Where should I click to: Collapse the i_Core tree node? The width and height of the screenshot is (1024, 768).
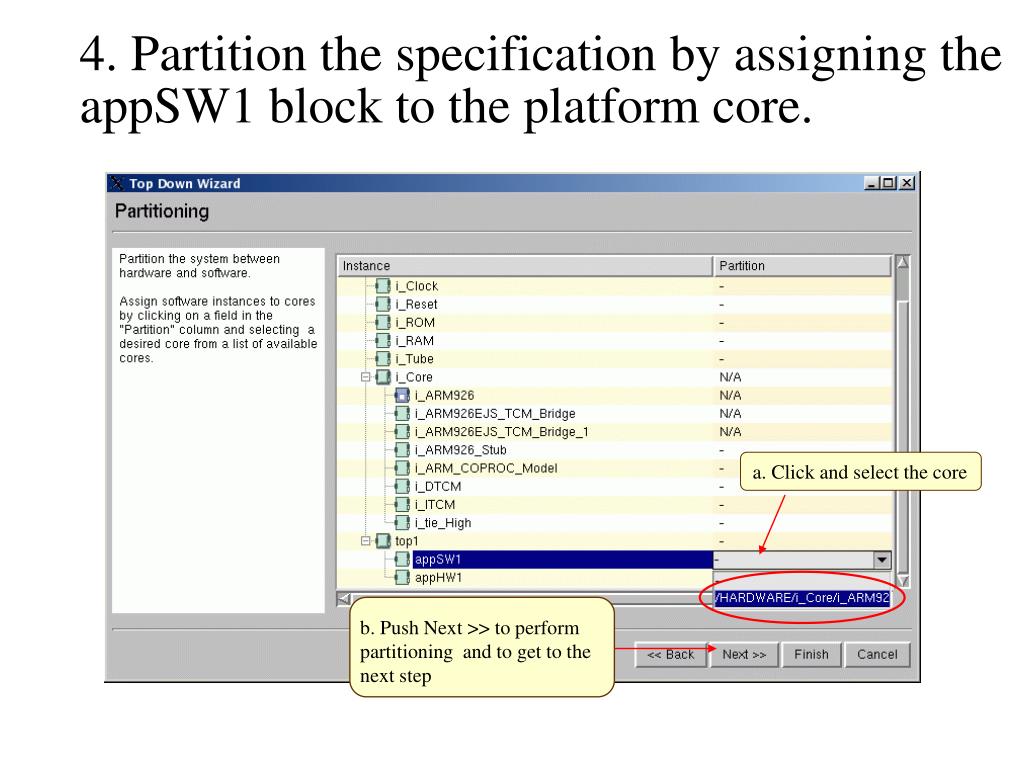point(366,377)
